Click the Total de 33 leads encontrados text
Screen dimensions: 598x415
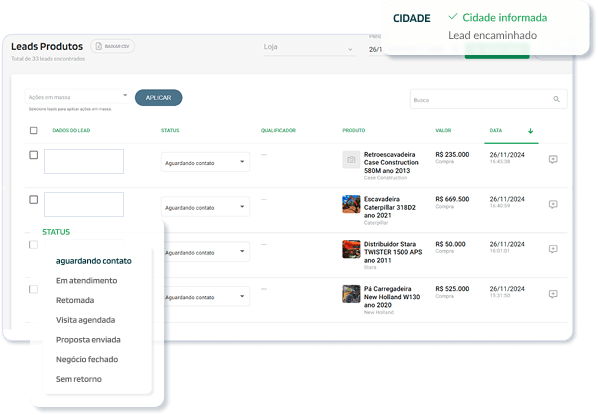click(x=48, y=59)
